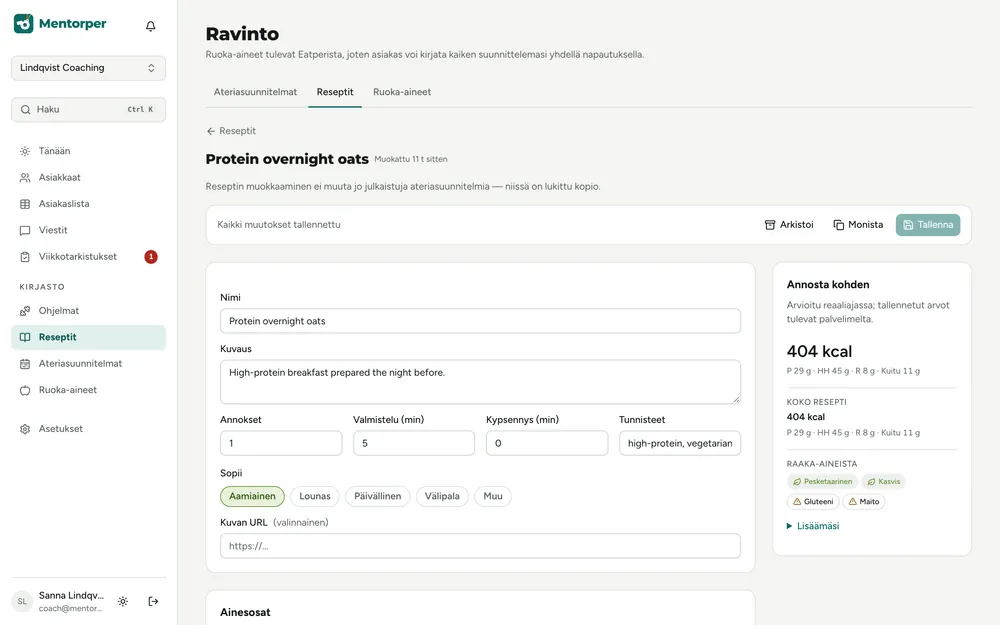This screenshot has width=1000, height=625.
Task: Open Ohjelmat in the sidebar
Action: tap(88, 311)
